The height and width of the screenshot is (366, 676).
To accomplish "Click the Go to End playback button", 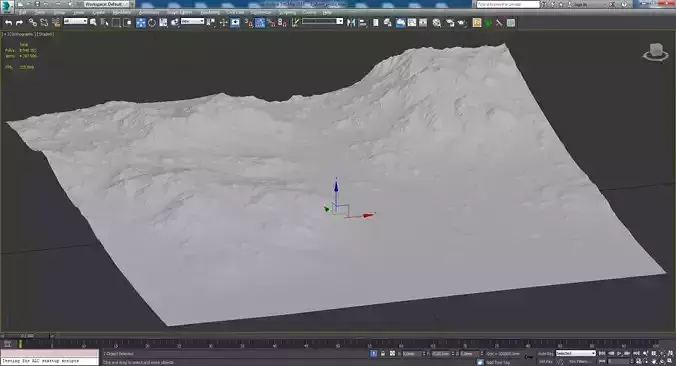I will click(636, 353).
